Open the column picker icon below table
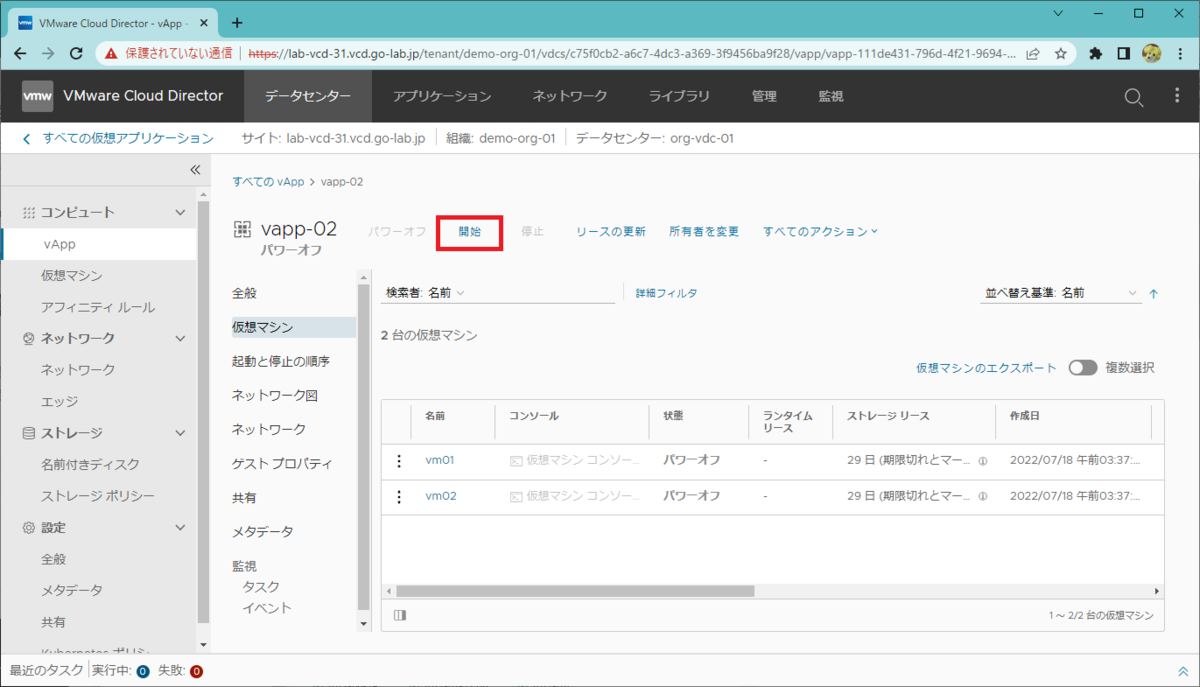 pos(400,616)
